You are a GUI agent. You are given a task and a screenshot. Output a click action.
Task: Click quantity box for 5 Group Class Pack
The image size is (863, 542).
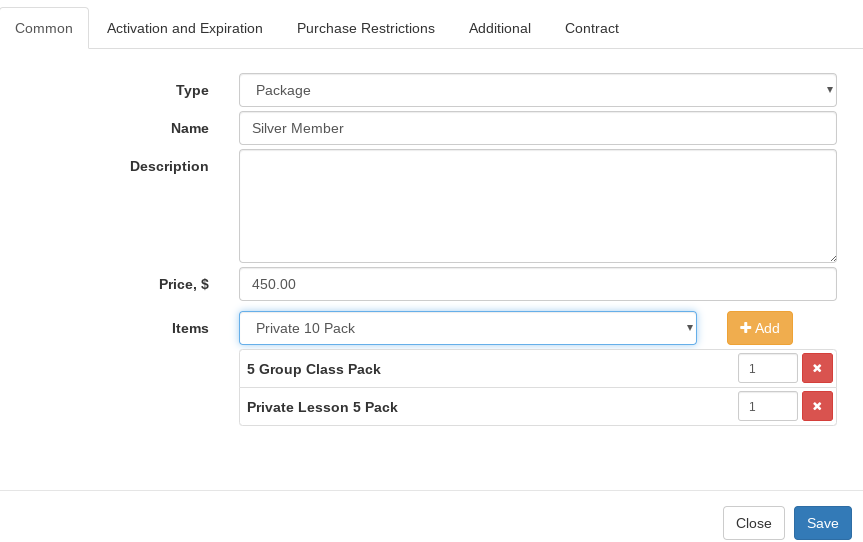click(767, 368)
